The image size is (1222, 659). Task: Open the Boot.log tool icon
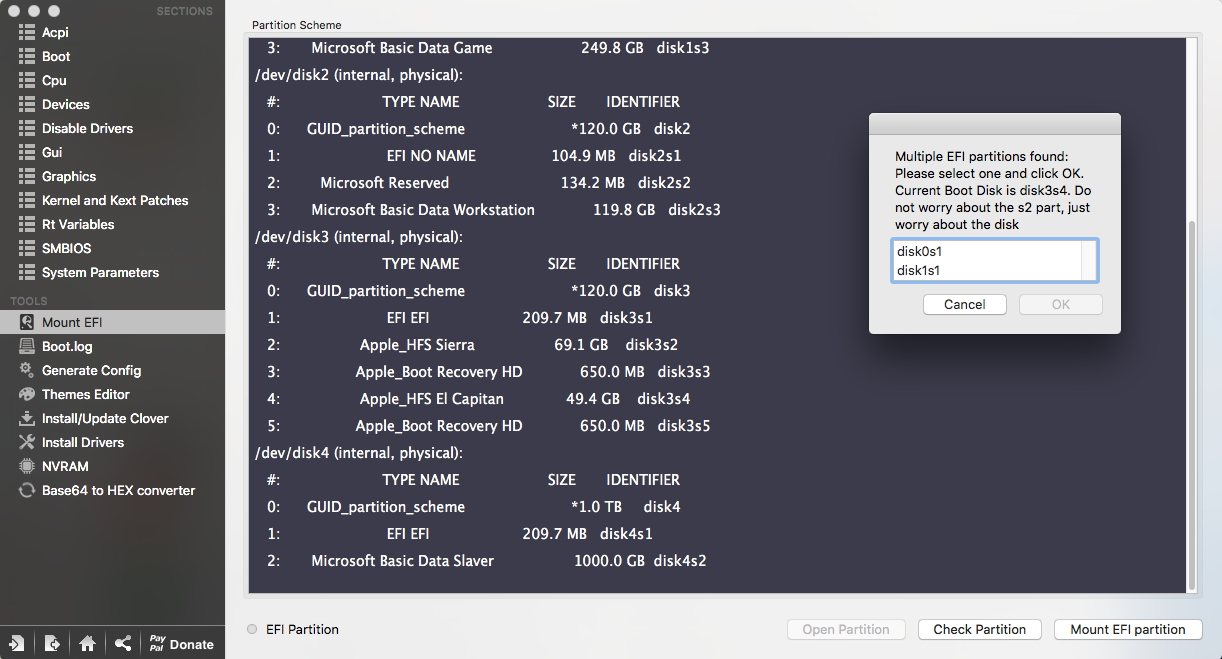(27, 346)
